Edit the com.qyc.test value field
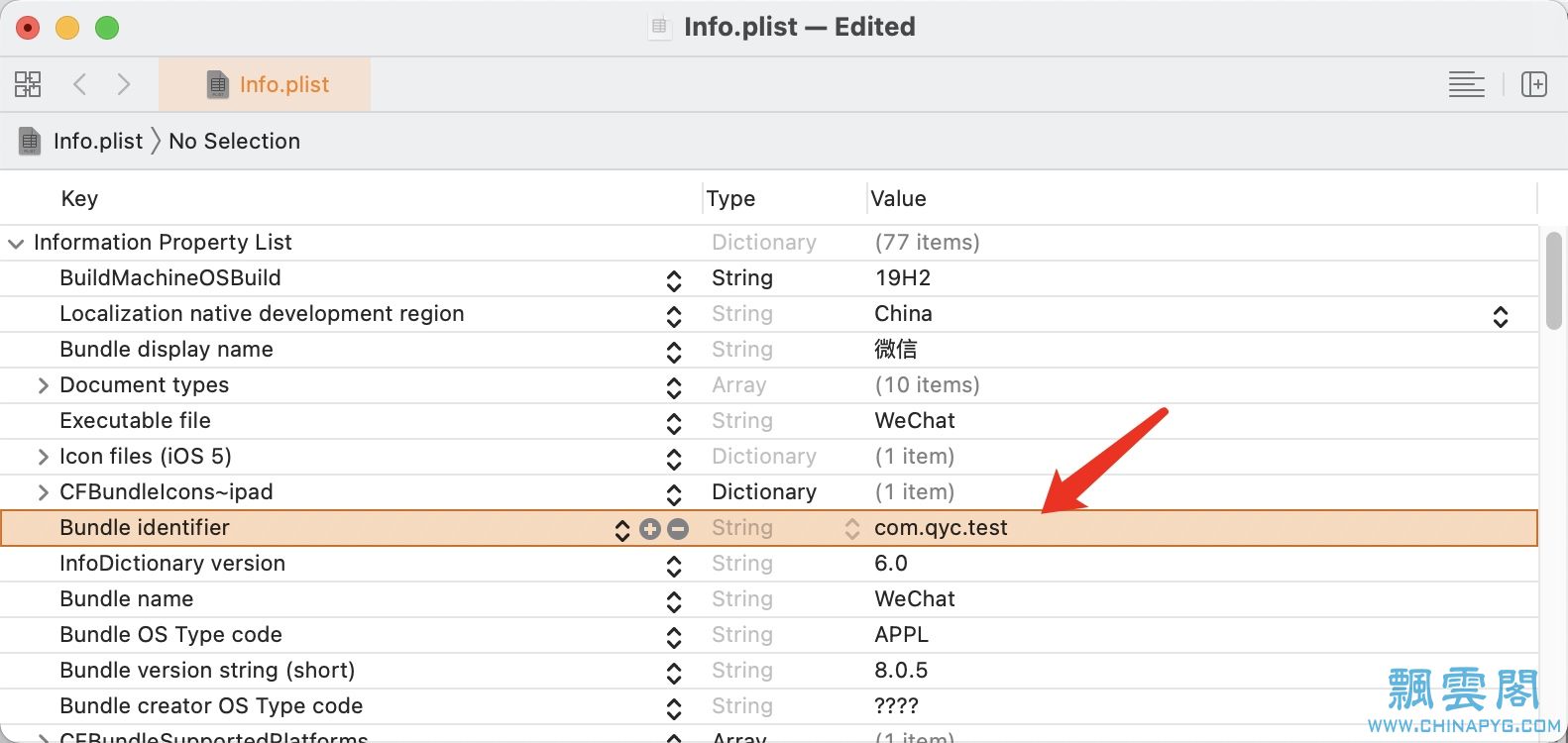This screenshot has width=1568, height=743. [x=941, y=528]
